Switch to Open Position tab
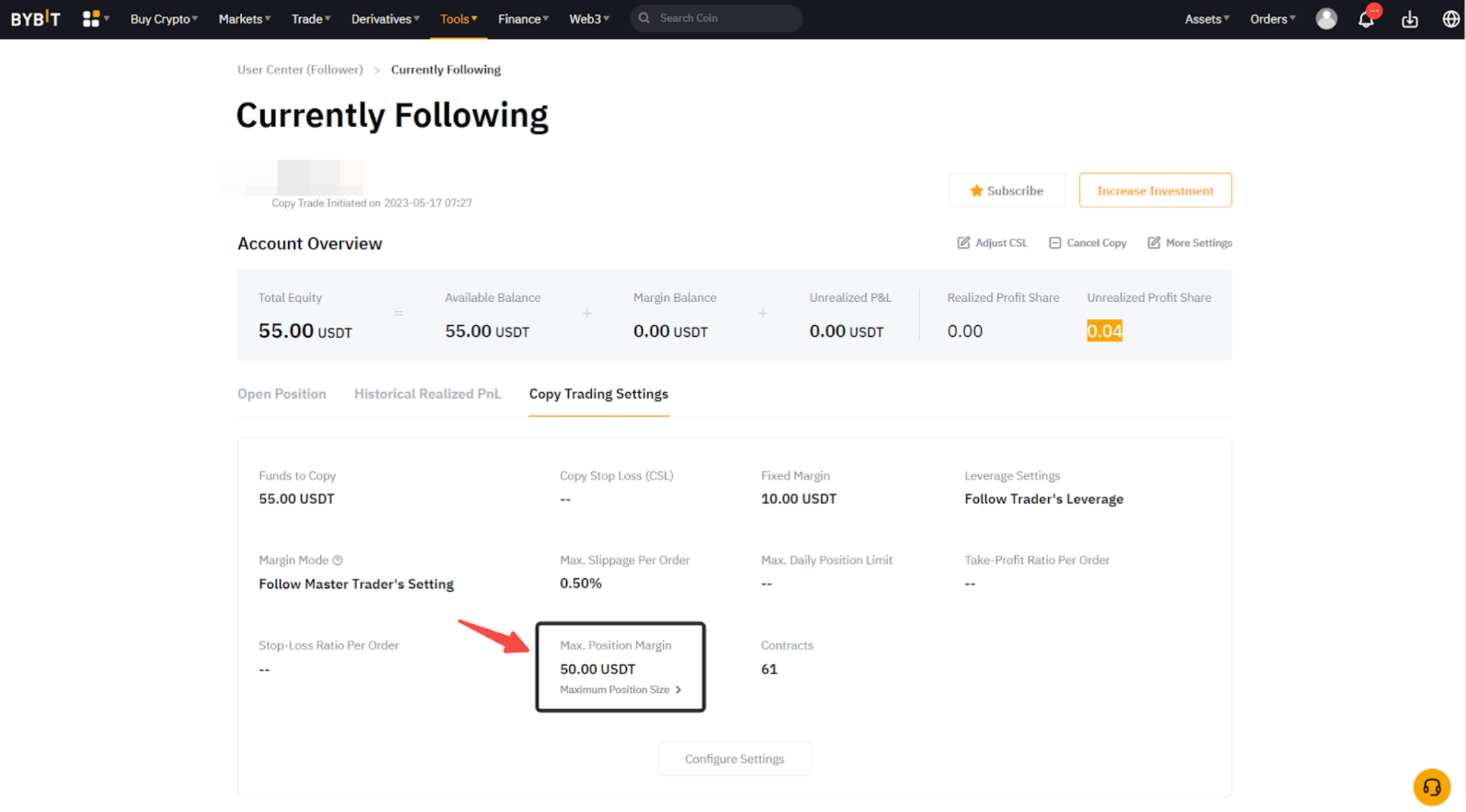Viewport: 1466px width, 812px height. pos(281,393)
